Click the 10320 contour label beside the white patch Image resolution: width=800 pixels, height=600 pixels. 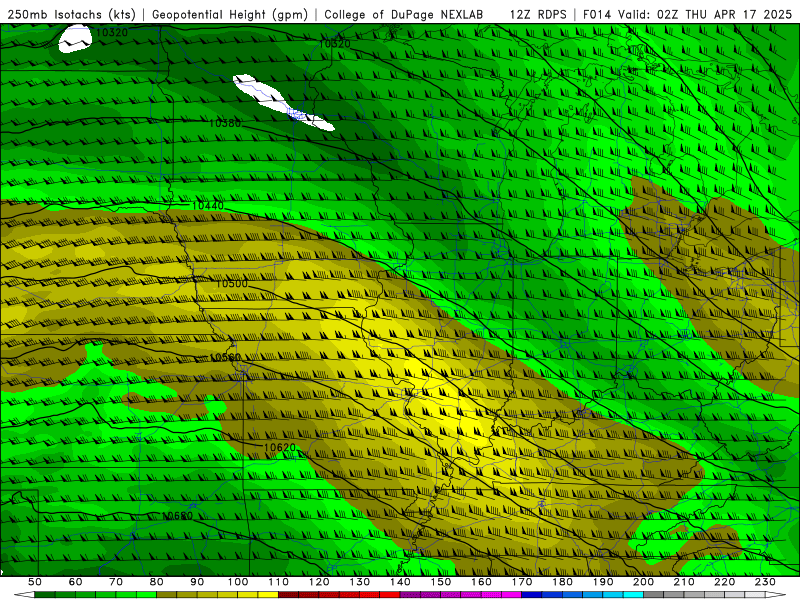[x=112, y=33]
